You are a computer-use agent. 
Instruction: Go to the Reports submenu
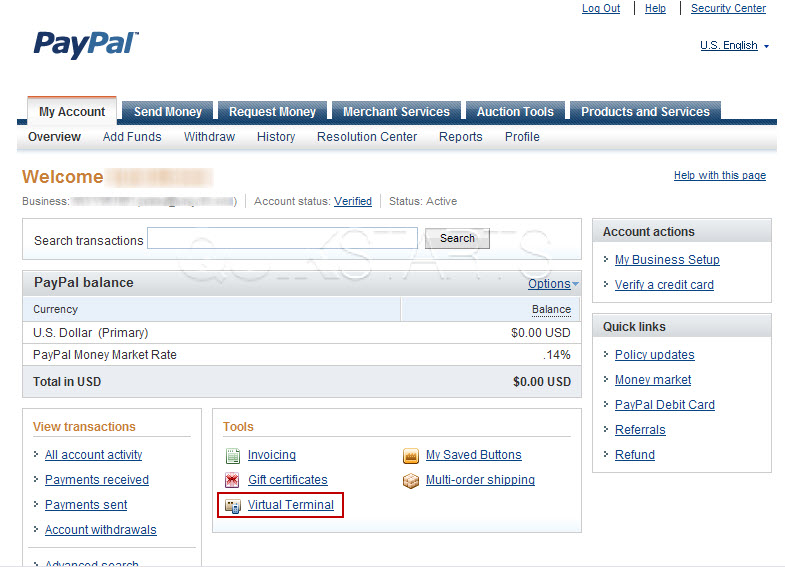pos(461,137)
